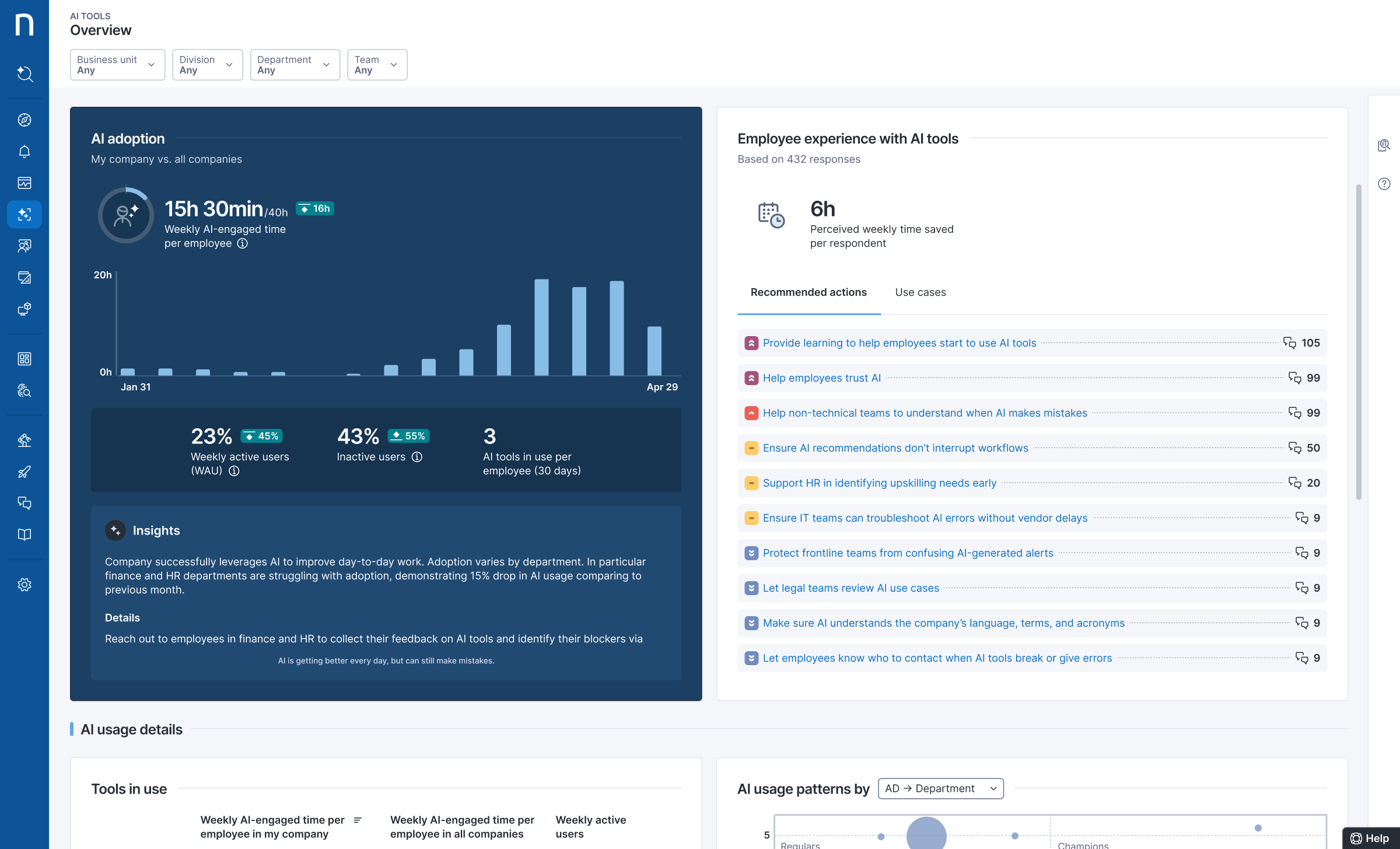Viewport: 1400px width, 849px height.
Task: Expand the Team filter dropdown
Action: pos(377,65)
